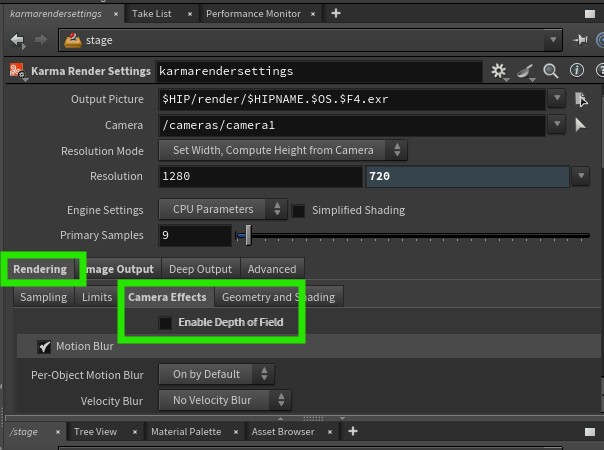Open the gear settings menu icon

coord(499,71)
